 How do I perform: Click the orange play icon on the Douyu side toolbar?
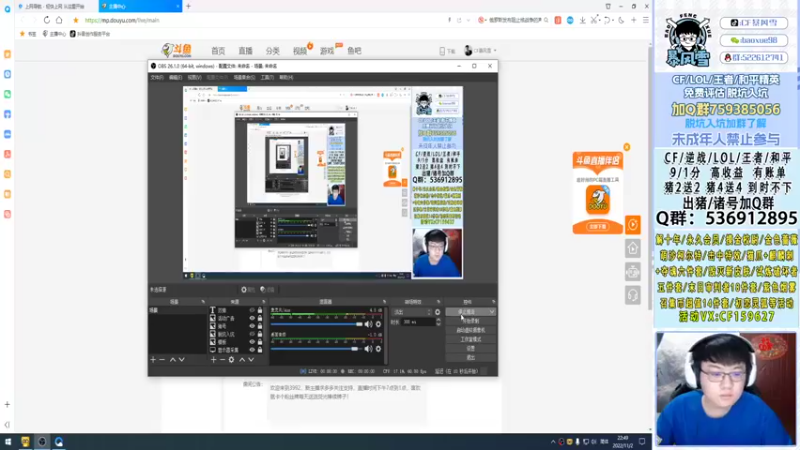click(633, 224)
